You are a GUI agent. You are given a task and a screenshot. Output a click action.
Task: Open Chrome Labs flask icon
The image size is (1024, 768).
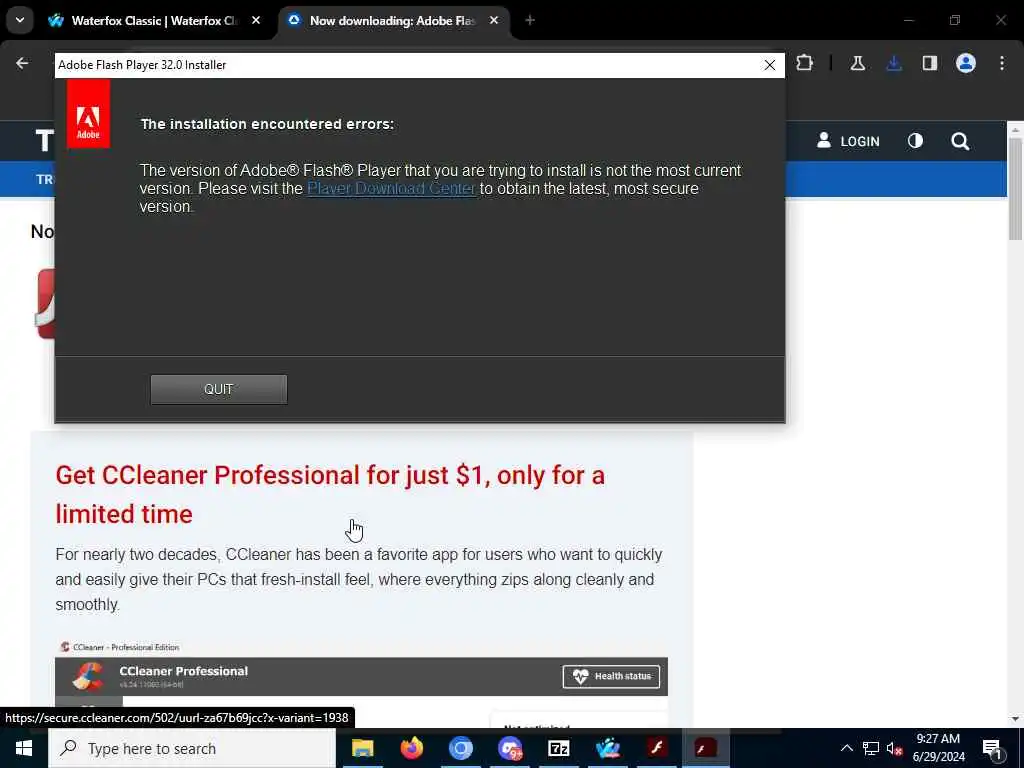(857, 63)
